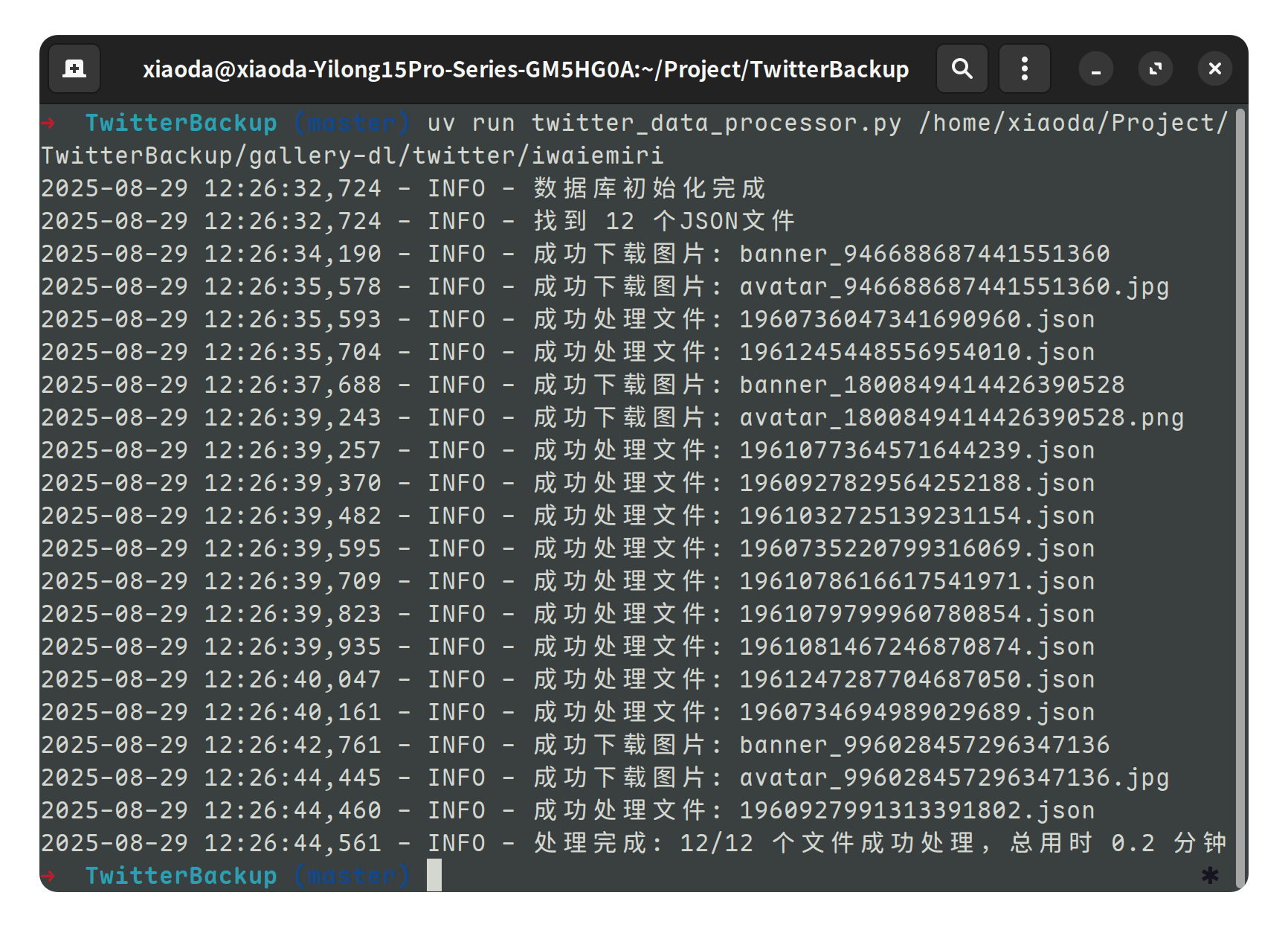Viewport: 1288px width, 936px height.
Task: Click the text 'twitter_data_processor.py' in the command
Action: pyautogui.click(x=716, y=123)
